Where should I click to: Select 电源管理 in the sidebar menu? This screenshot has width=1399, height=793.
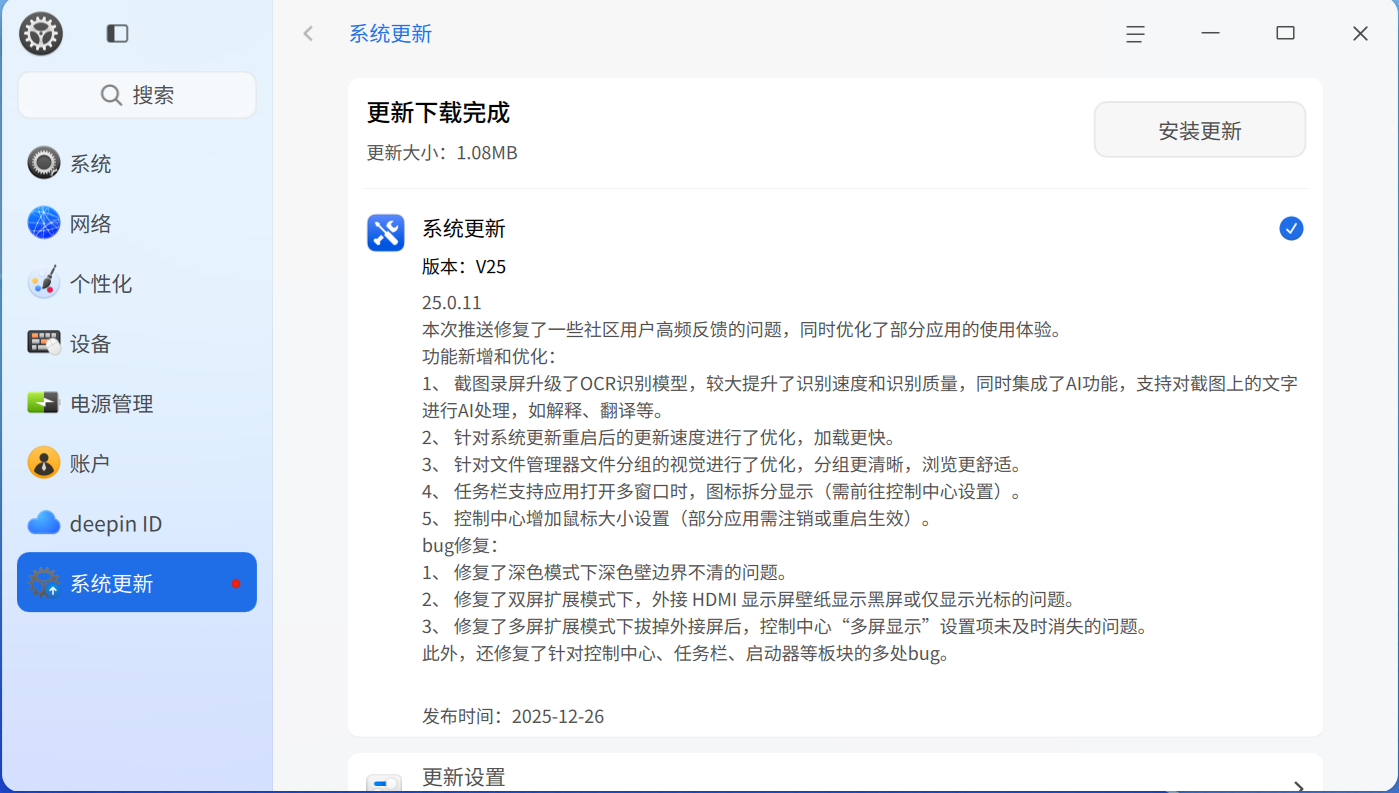tap(137, 403)
